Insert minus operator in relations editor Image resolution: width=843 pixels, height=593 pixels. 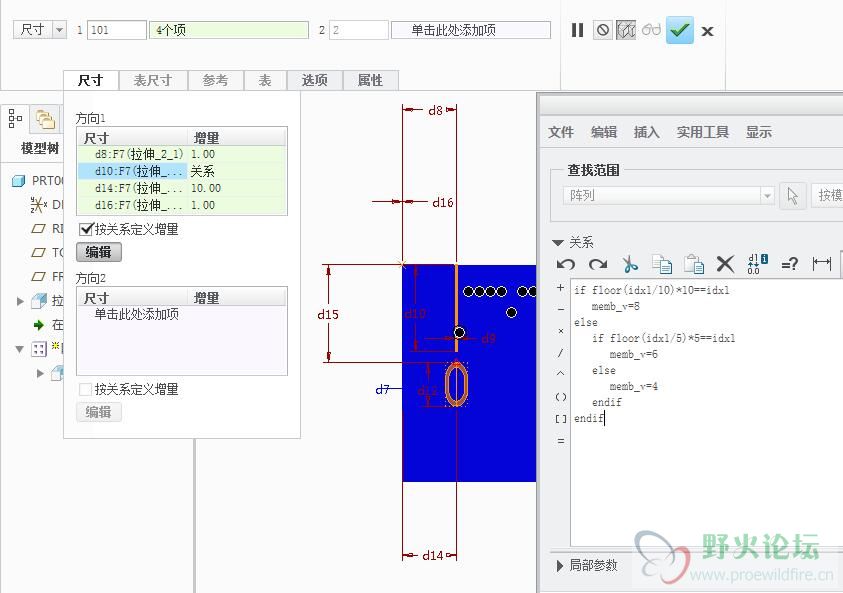tap(561, 310)
